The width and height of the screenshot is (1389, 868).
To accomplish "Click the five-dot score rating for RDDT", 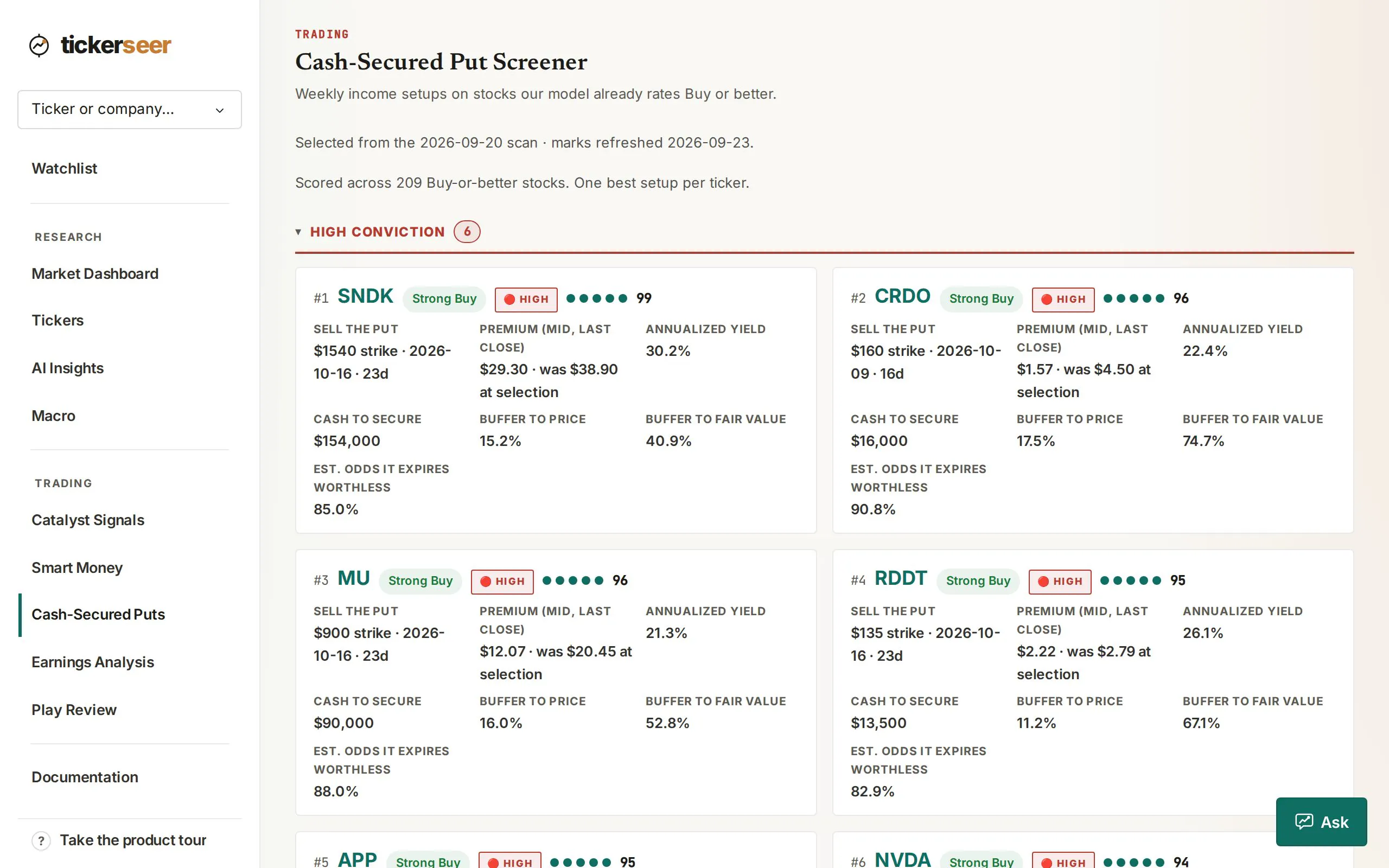I will pyautogui.click(x=1131, y=580).
